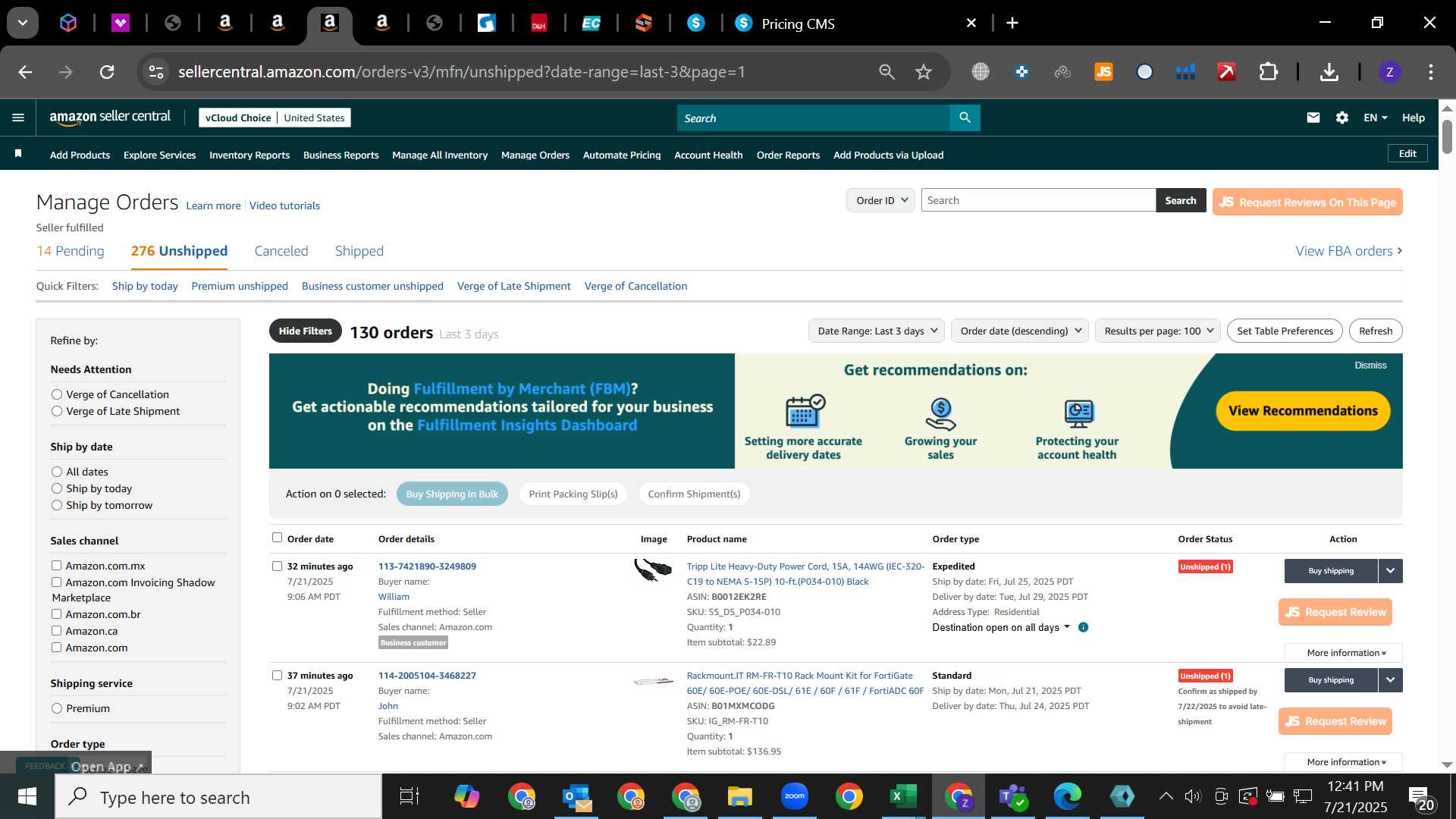Viewport: 1456px width, 819px height.
Task: Switch to the 14 Pending tab
Action: (71, 251)
